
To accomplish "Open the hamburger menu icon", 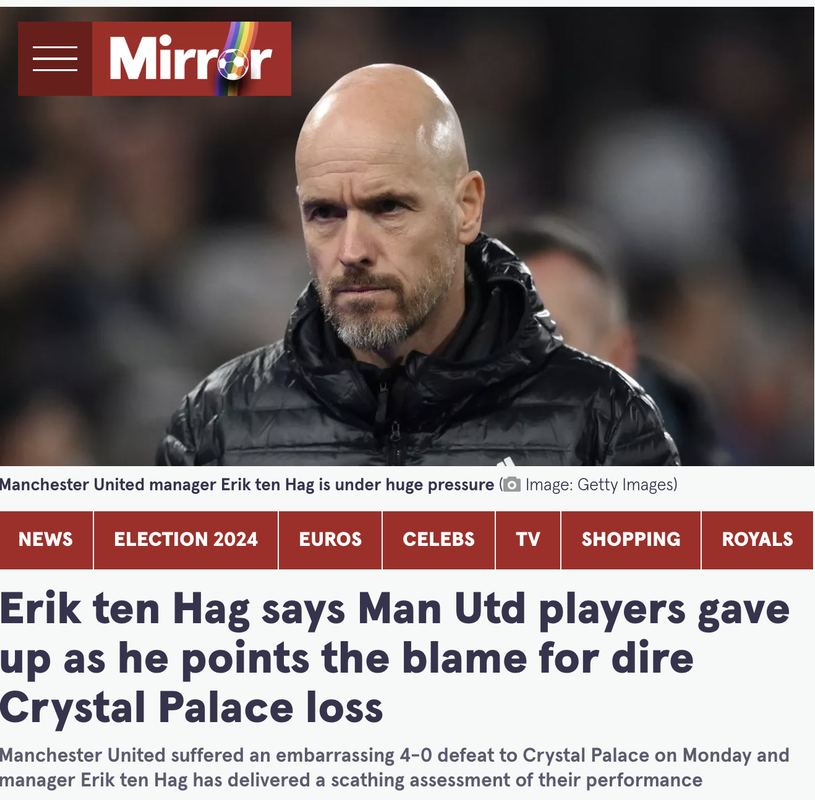I will (x=55, y=59).
